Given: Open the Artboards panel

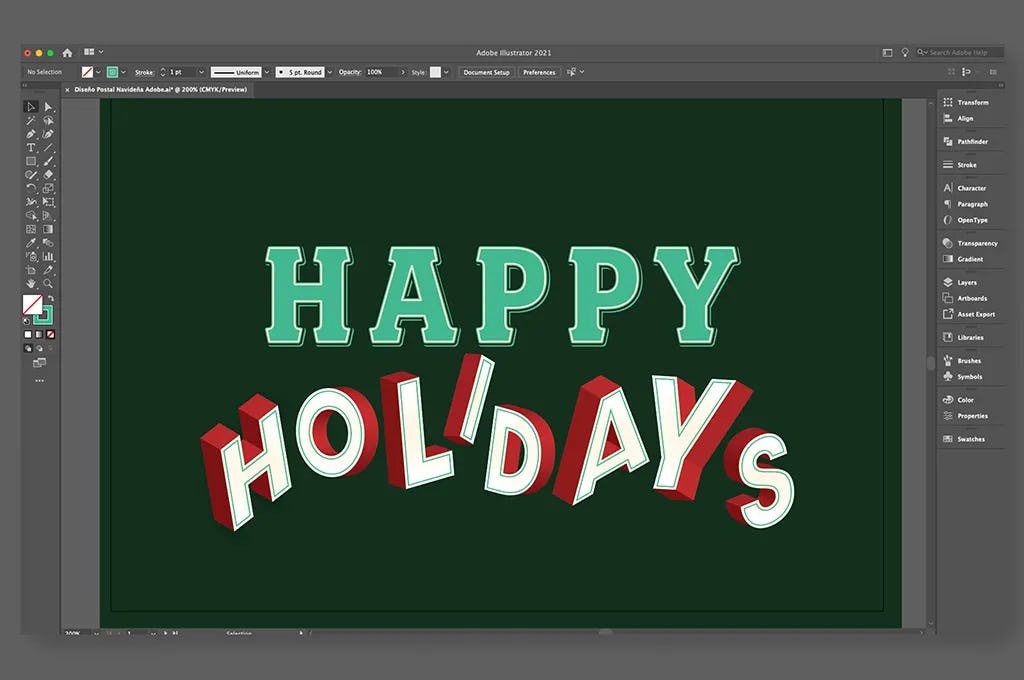Looking at the screenshot, I should click(968, 297).
